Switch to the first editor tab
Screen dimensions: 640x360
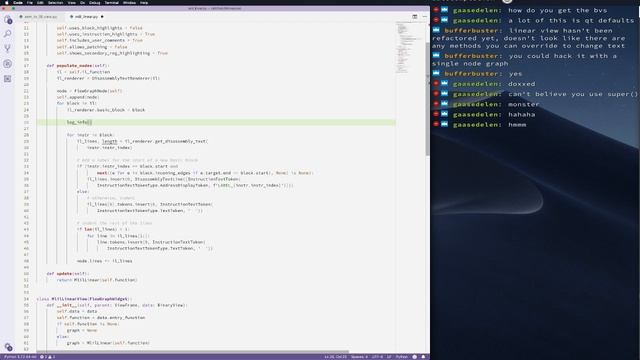[39, 17]
